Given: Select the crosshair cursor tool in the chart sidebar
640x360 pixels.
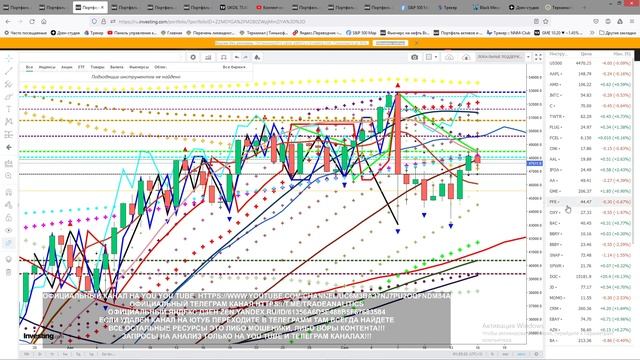Looking at the screenshot, I should (x=9, y=58).
